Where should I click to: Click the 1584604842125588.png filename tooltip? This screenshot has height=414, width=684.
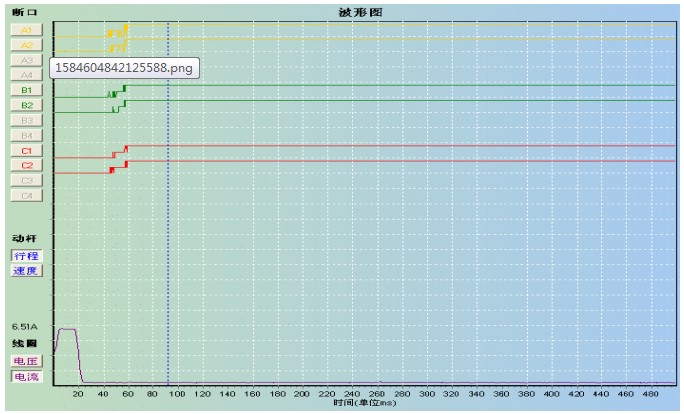click(x=124, y=68)
